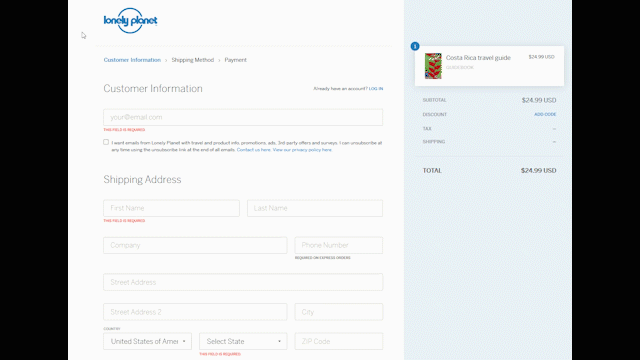Focus the First Name field
The width and height of the screenshot is (640, 360).
point(171,208)
